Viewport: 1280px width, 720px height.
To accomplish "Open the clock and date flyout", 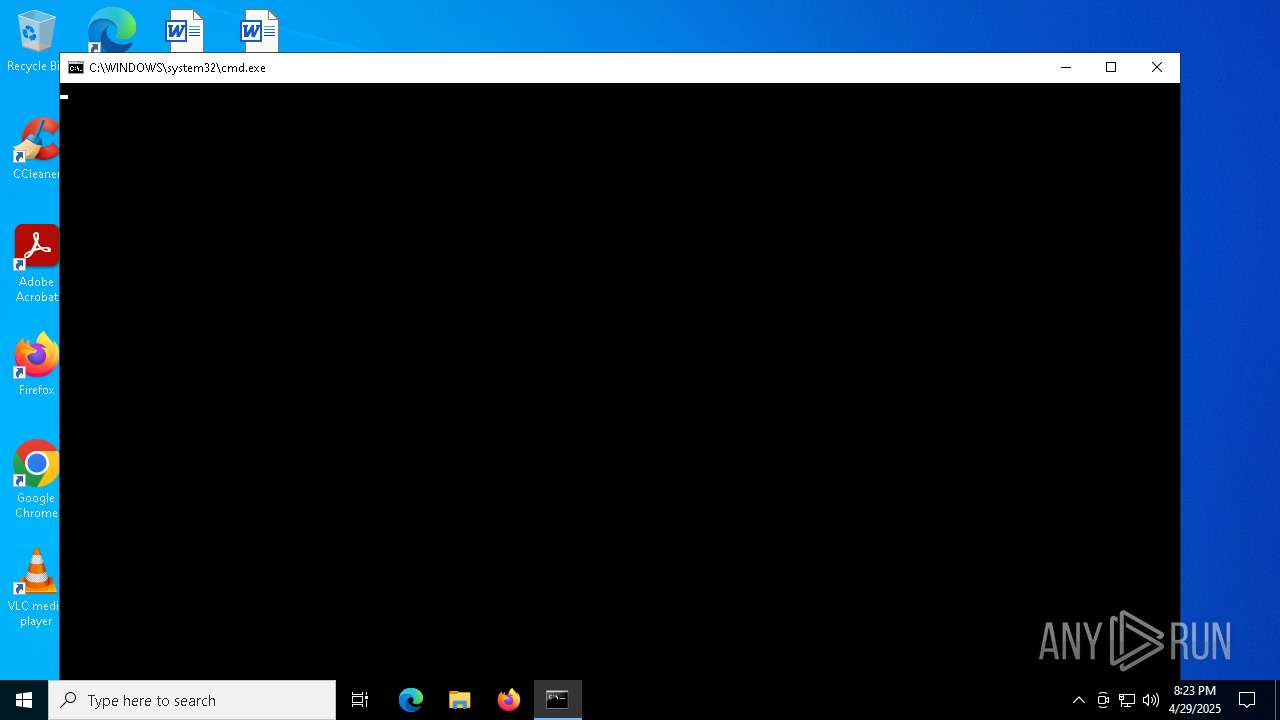I will pos(1195,700).
